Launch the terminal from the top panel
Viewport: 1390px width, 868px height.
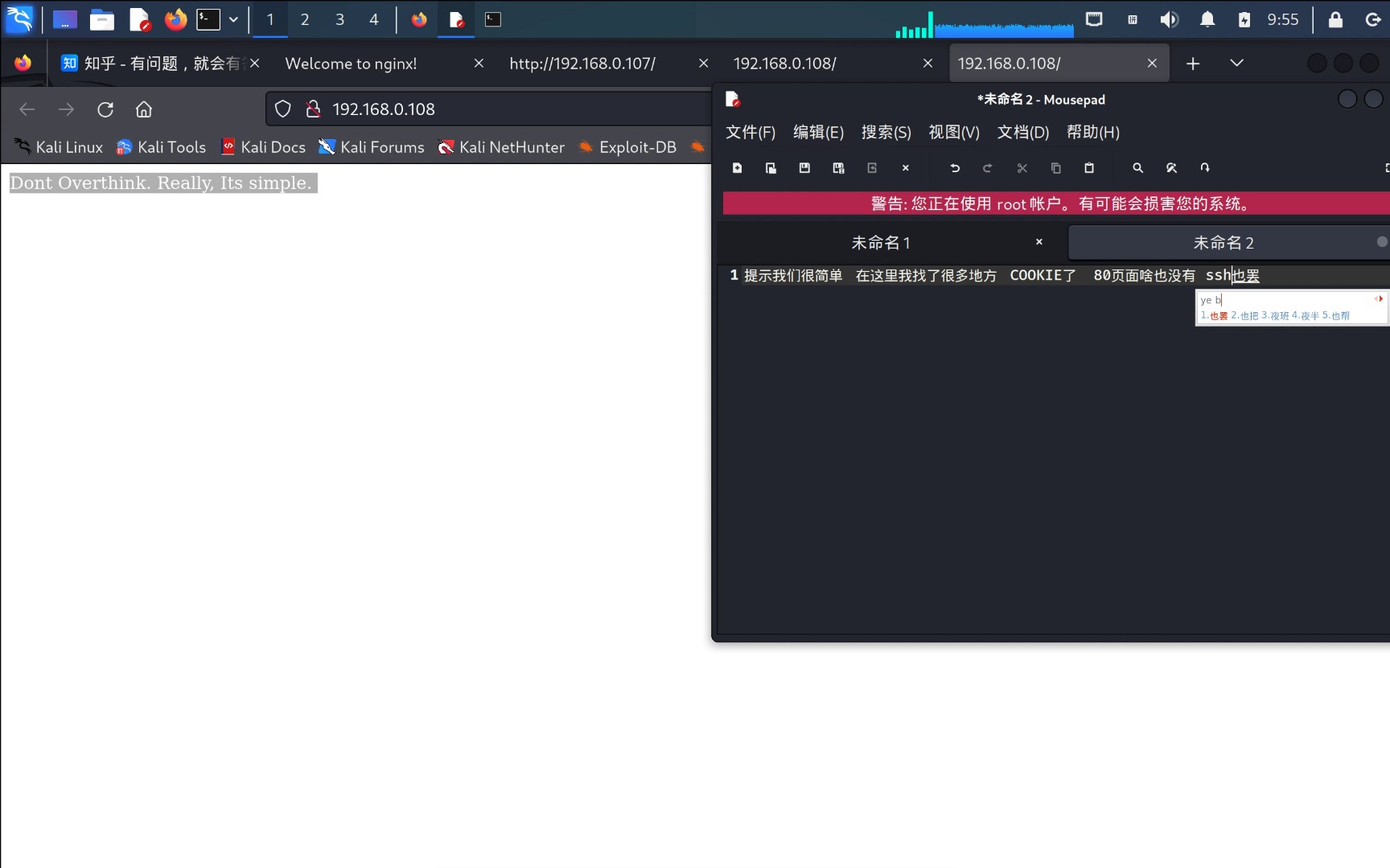208,19
